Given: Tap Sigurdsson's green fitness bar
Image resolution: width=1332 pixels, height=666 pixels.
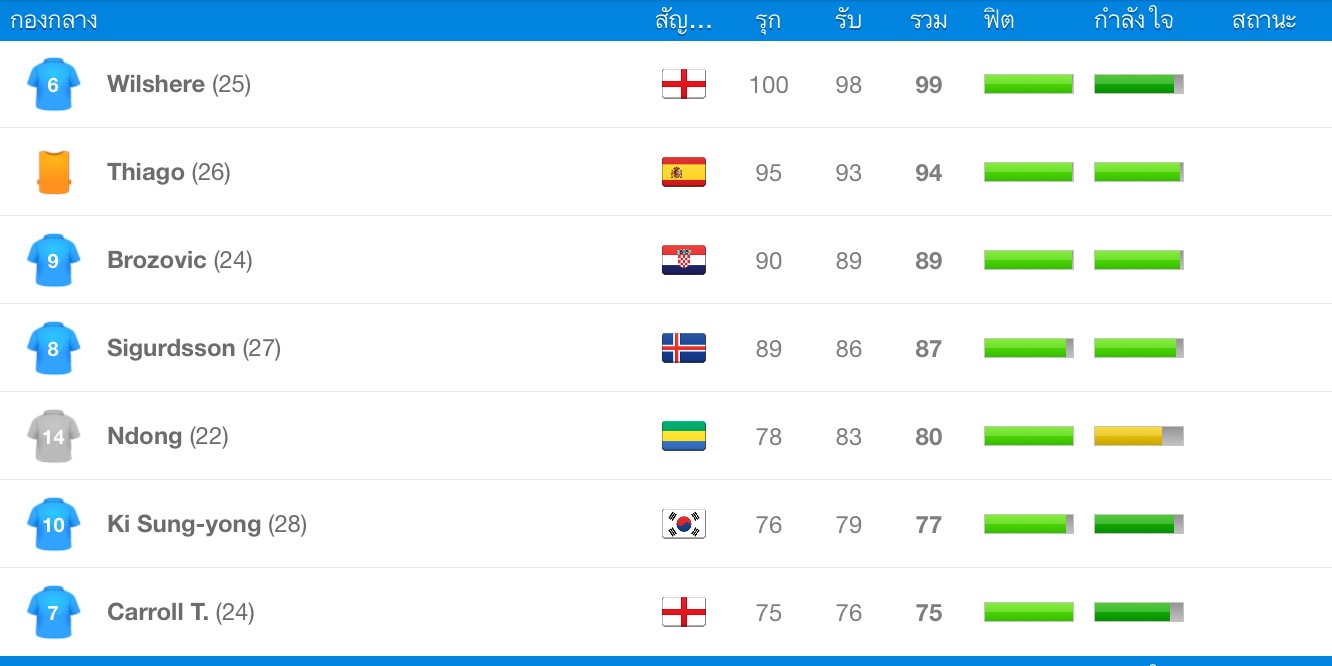Looking at the screenshot, I should tap(1029, 348).
